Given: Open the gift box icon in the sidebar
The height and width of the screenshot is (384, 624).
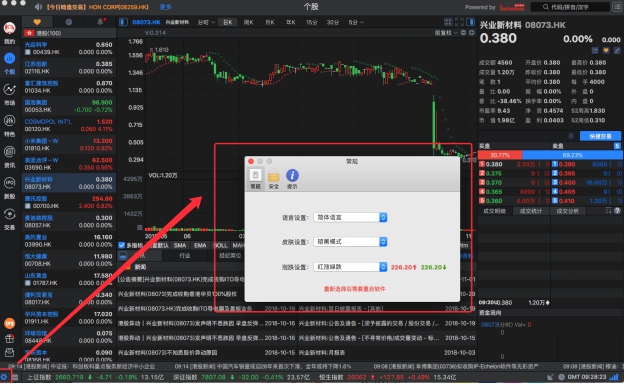Looking at the screenshot, I should (10, 339).
